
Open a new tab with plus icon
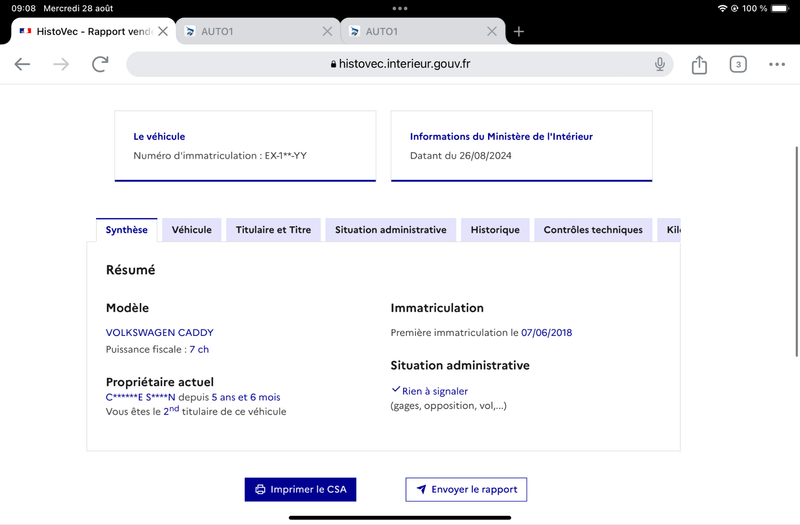[x=518, y=32]
